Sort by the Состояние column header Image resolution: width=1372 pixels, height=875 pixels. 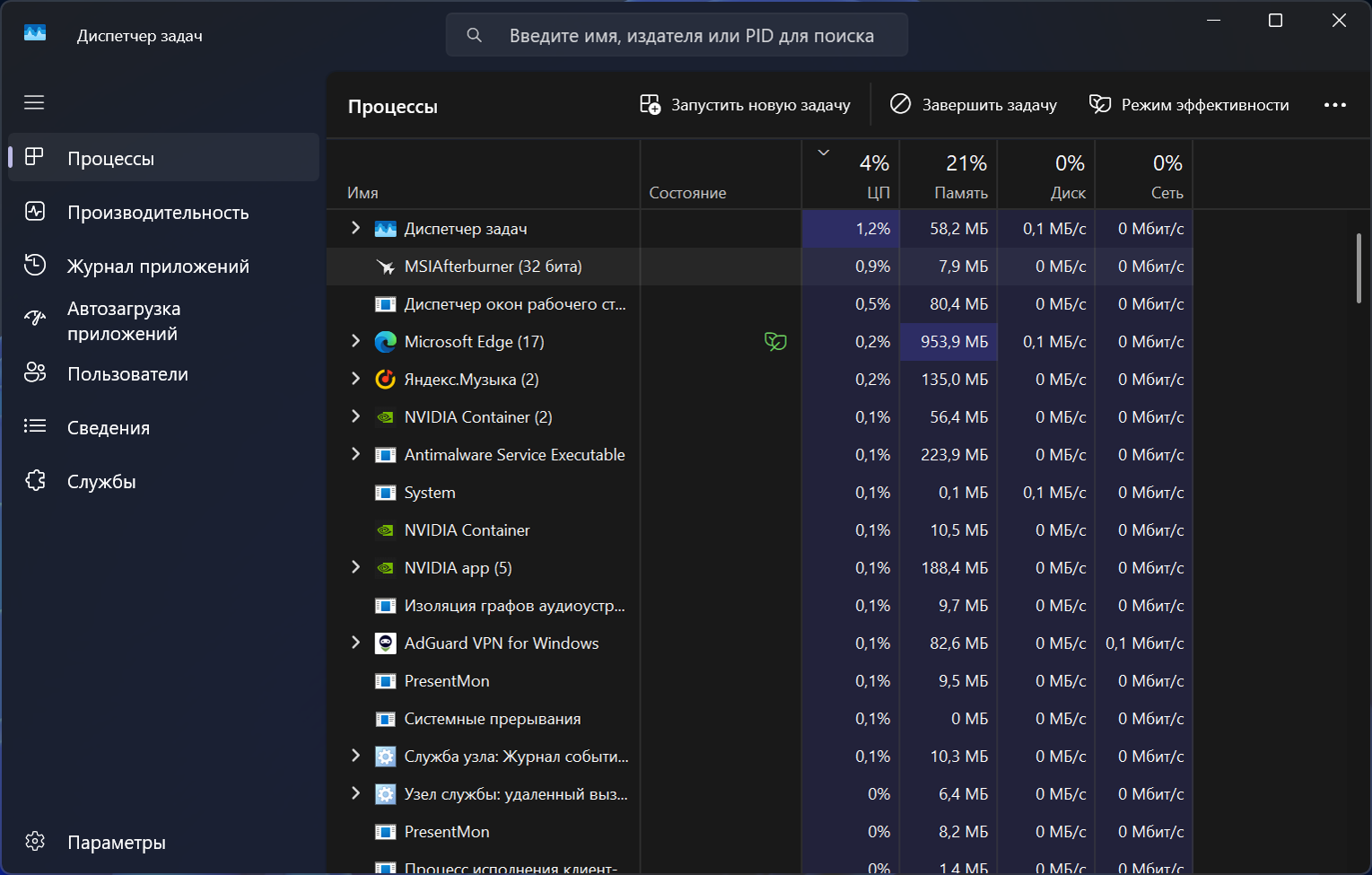[721, 174]
